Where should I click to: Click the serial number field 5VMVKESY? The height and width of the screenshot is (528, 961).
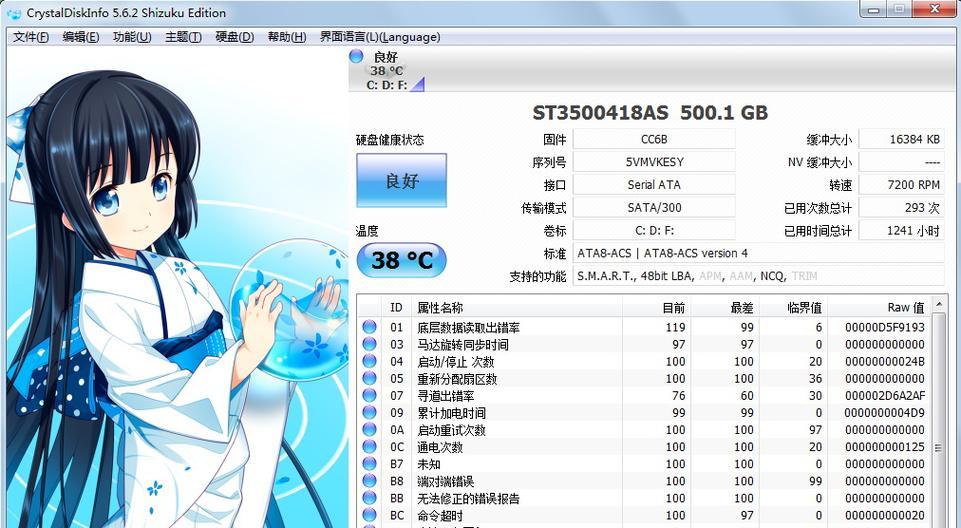tap(654, 162)
